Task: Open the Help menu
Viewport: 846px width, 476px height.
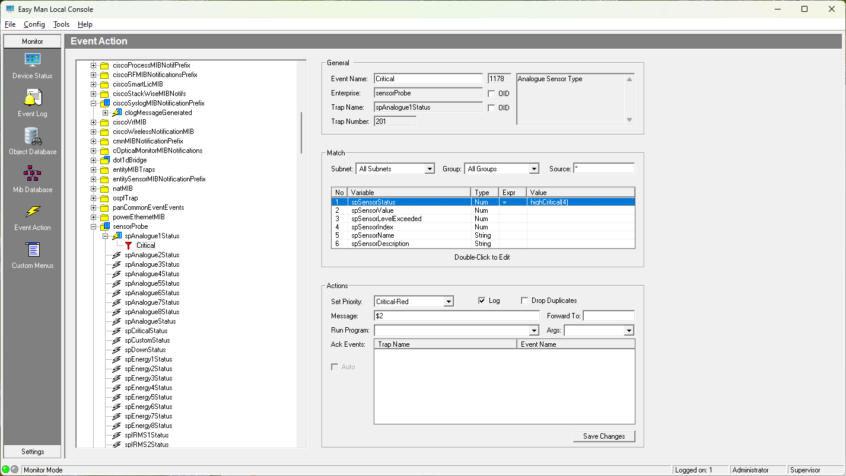Action: click(85, 24)
